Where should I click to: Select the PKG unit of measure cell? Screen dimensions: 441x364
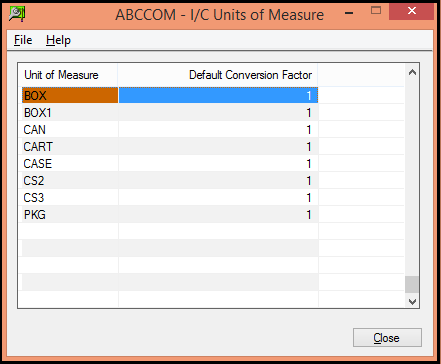(x=70, y=214)
